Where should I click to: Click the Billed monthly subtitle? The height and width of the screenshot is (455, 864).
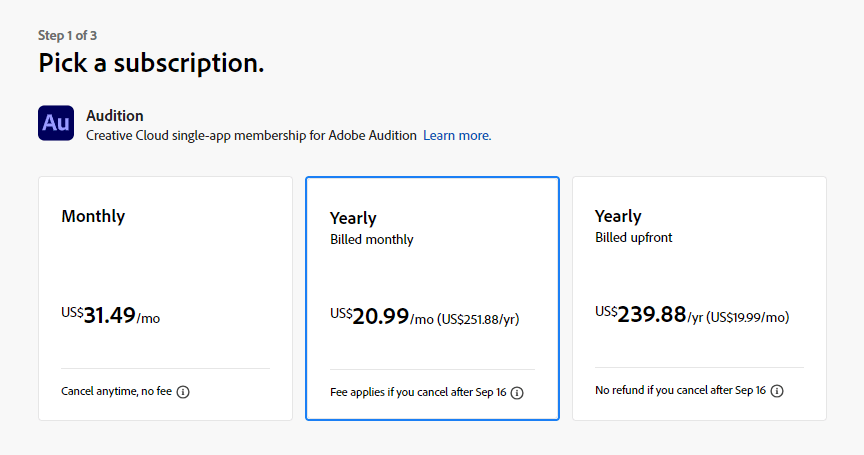(372, 240)
